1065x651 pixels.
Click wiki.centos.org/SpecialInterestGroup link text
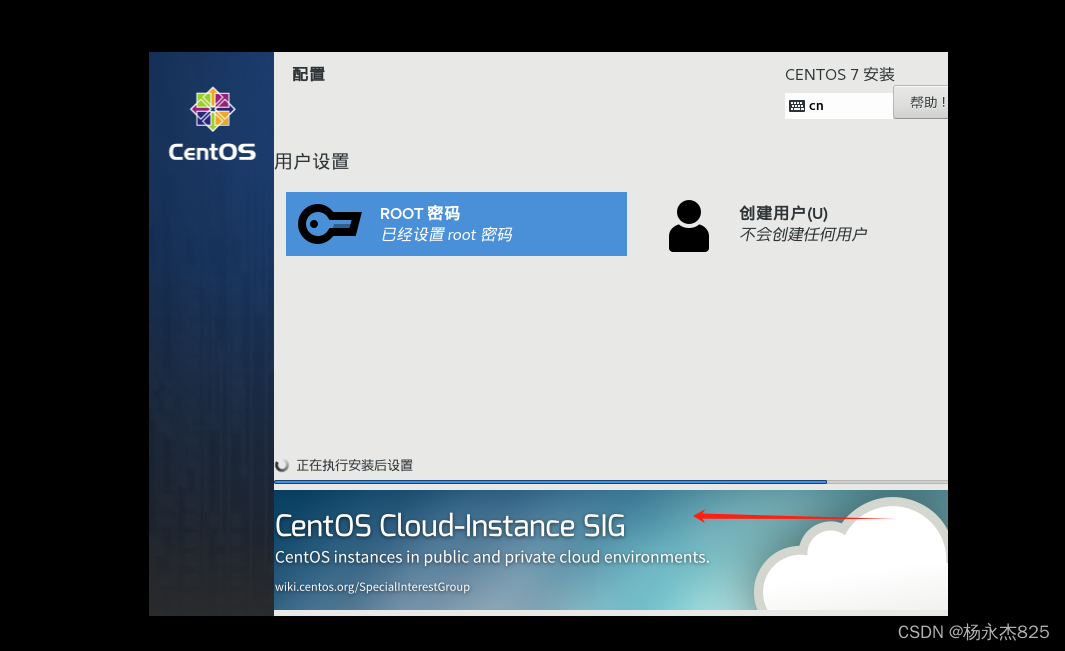point(372,586)
